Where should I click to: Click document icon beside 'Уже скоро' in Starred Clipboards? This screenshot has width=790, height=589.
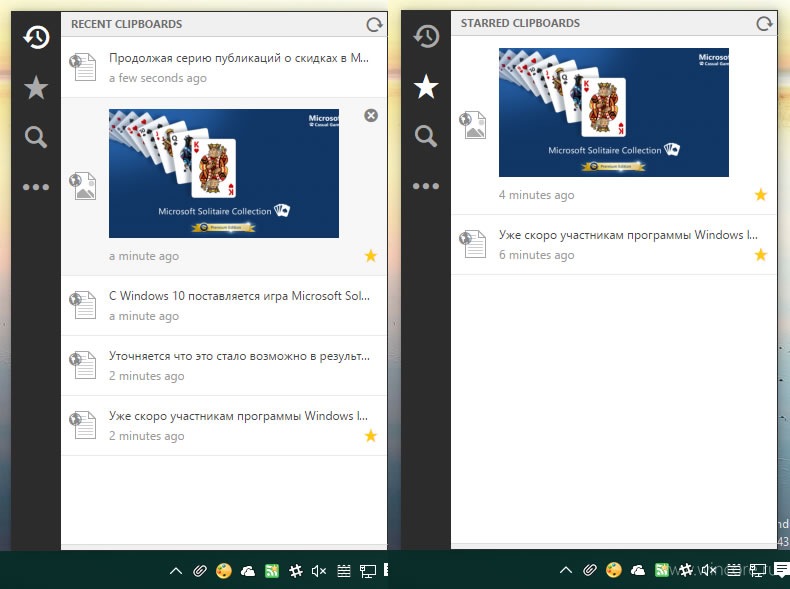click(473, 244)
